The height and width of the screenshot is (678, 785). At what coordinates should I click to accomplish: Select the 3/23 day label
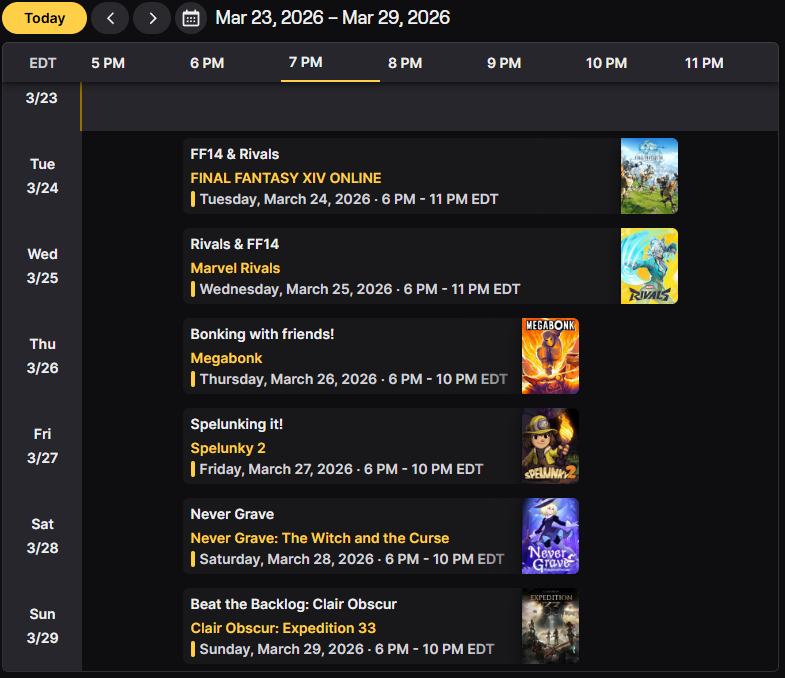pos(42,98)
